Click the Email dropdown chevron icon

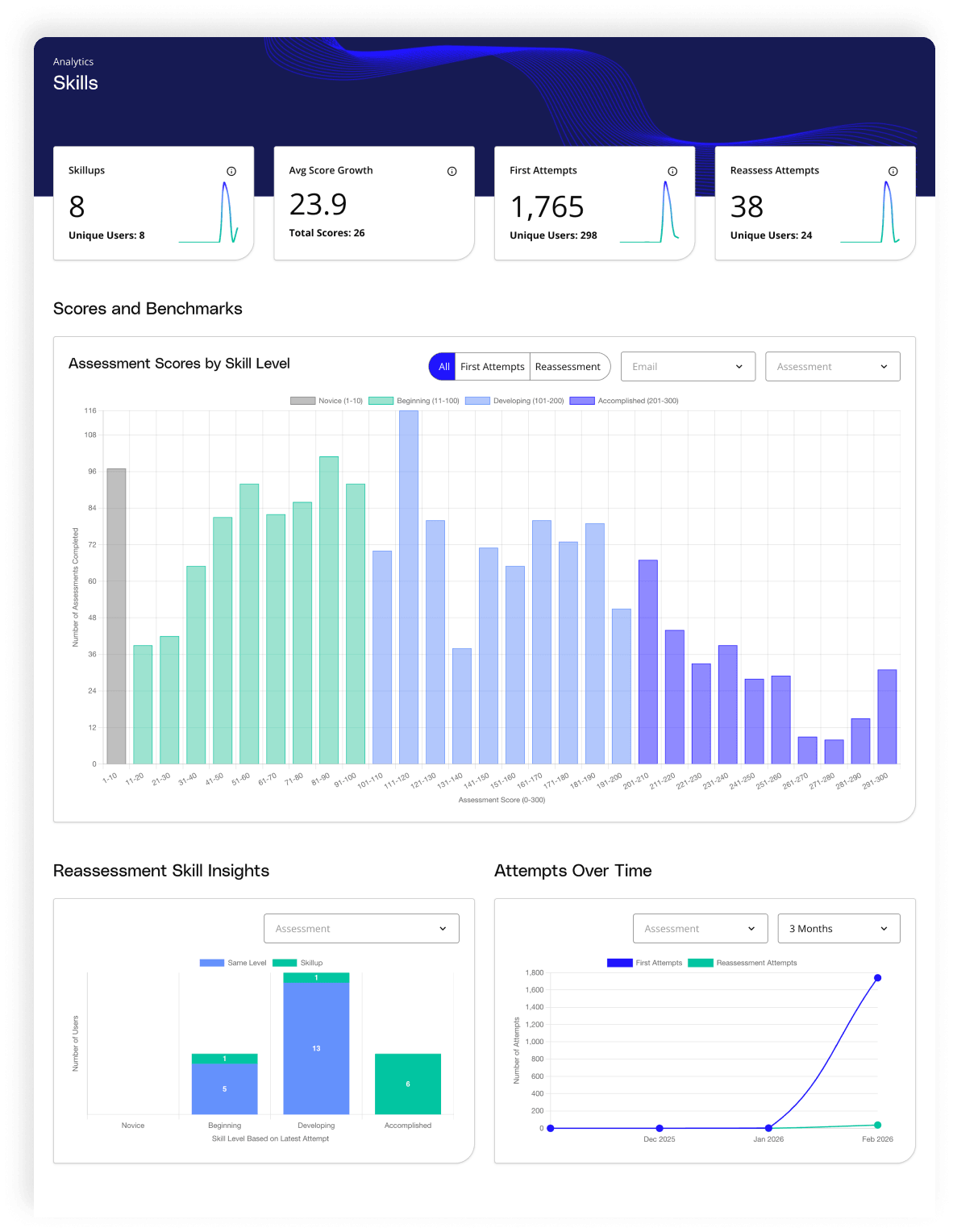739,366
